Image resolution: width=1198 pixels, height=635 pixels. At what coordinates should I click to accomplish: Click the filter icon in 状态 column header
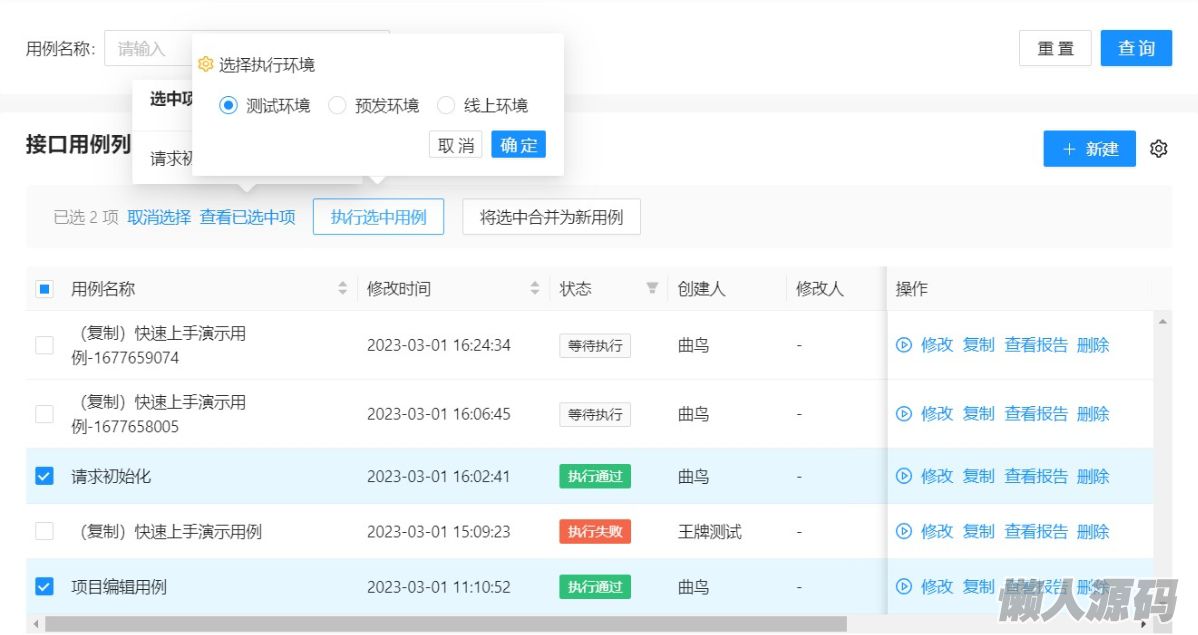pos(652,289)
